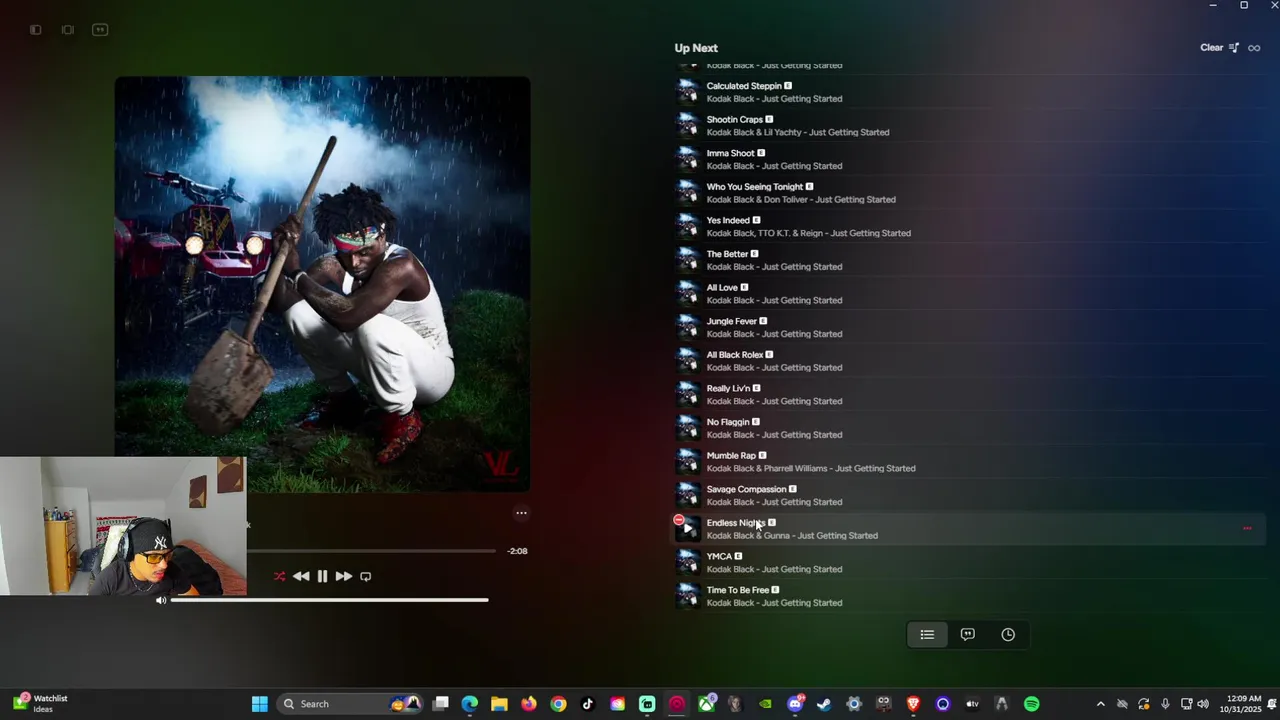Select Time To Be Free in queue
Screen dimensions: 1280x720
(x=970, y=596)
